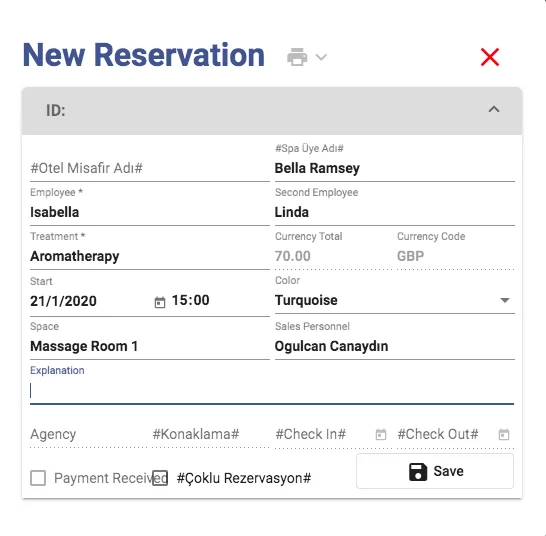
Task: Toggle the #Çoklu Rezervasyon# checkbox
Action: [160, 478]
